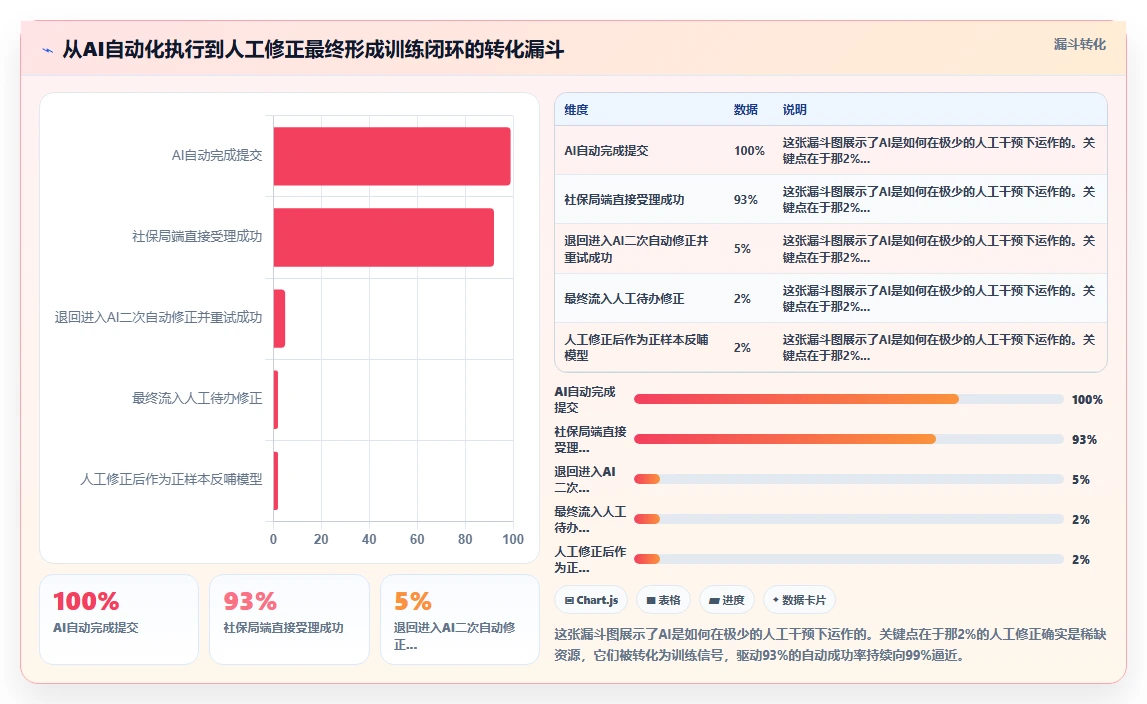Click the chart x-axis tick 60

coord(417,539)
